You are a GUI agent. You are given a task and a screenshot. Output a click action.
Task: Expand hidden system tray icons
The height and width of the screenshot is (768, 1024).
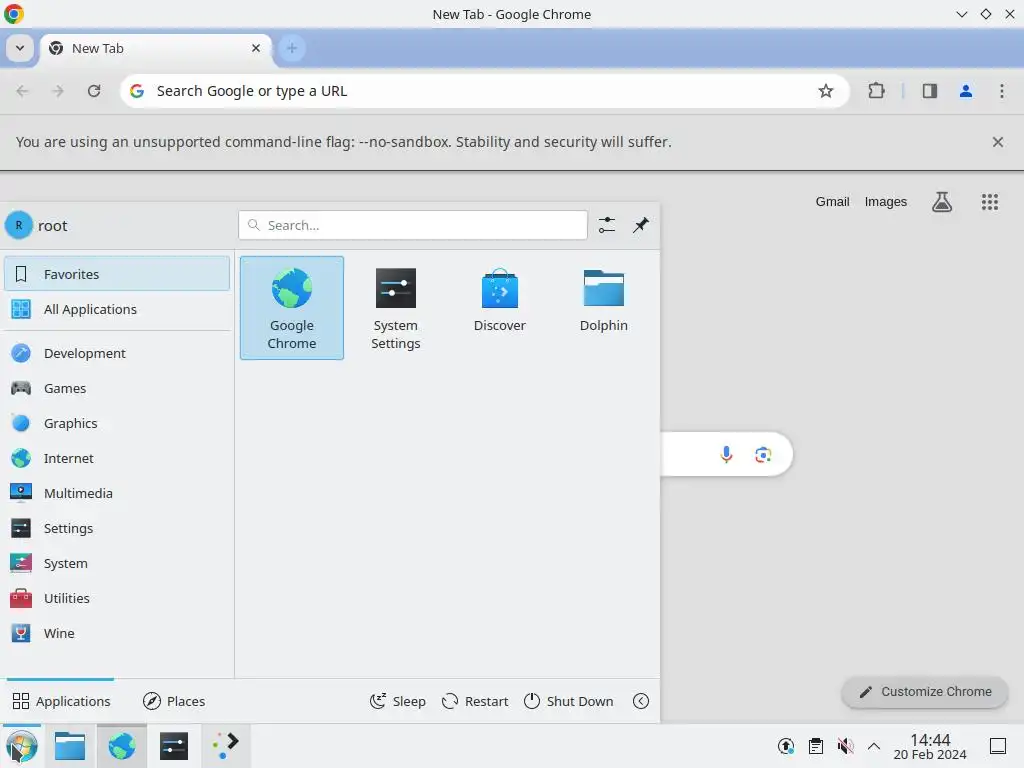pyautogui.click(x=874, y=746)
